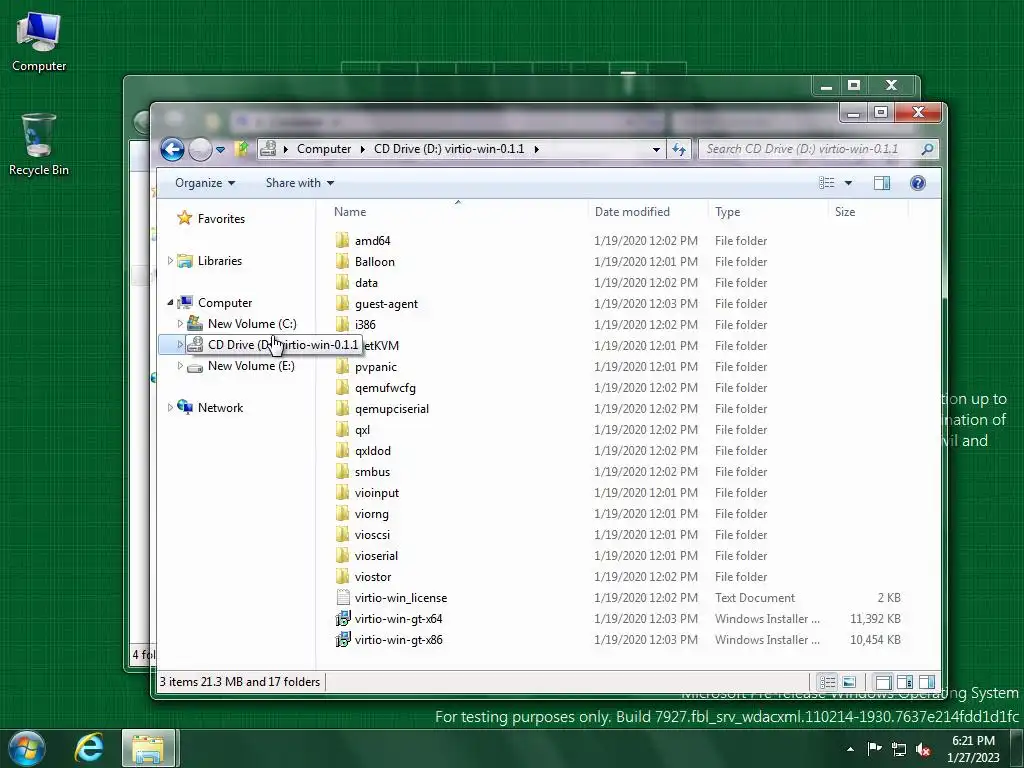Screen dimensions: 1024x768
Task: Expand New Volume (C:) tree node
Action: pyautogui.click(x=180, y=323)
